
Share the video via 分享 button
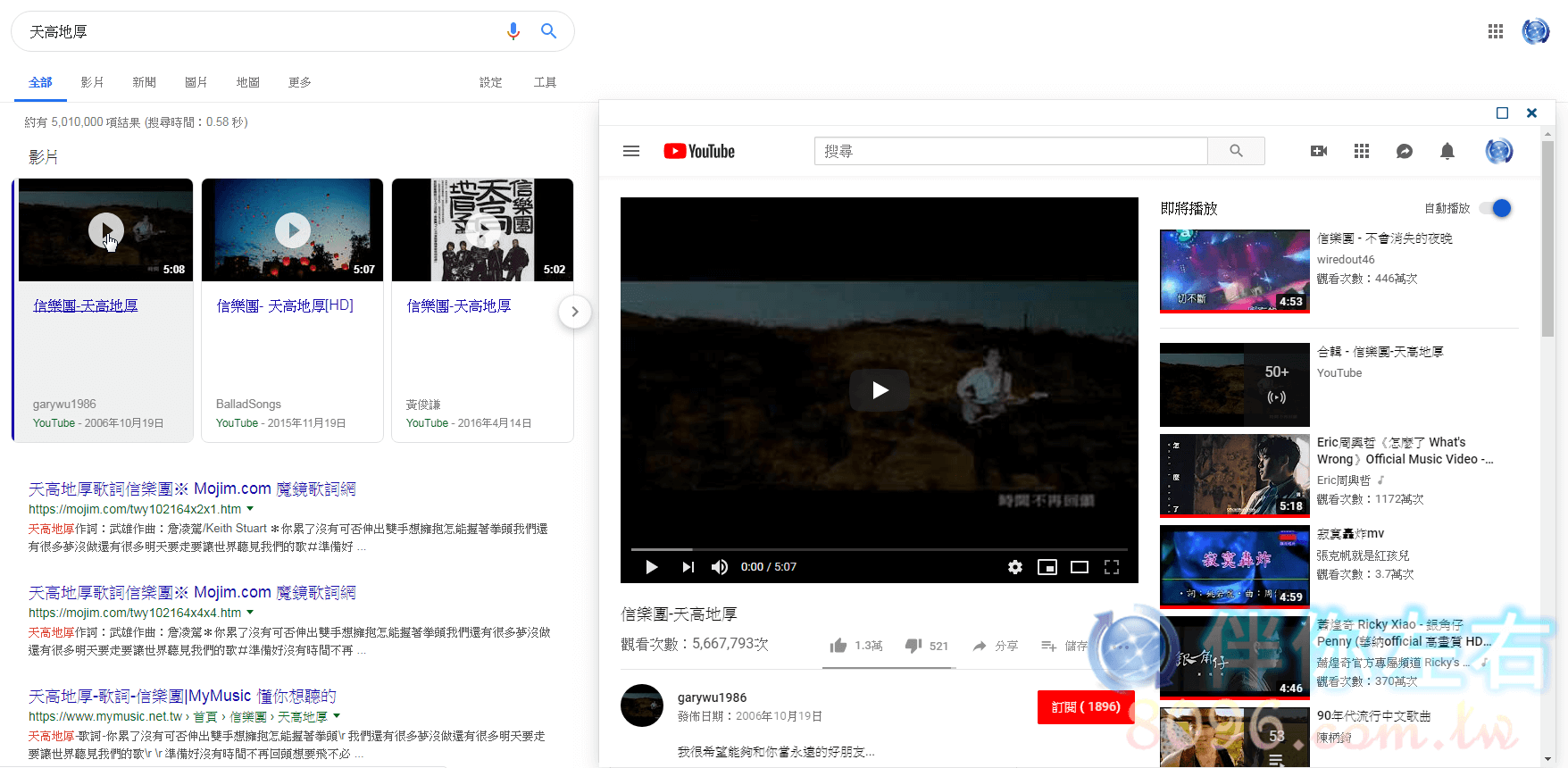click(x=996, y=646)
